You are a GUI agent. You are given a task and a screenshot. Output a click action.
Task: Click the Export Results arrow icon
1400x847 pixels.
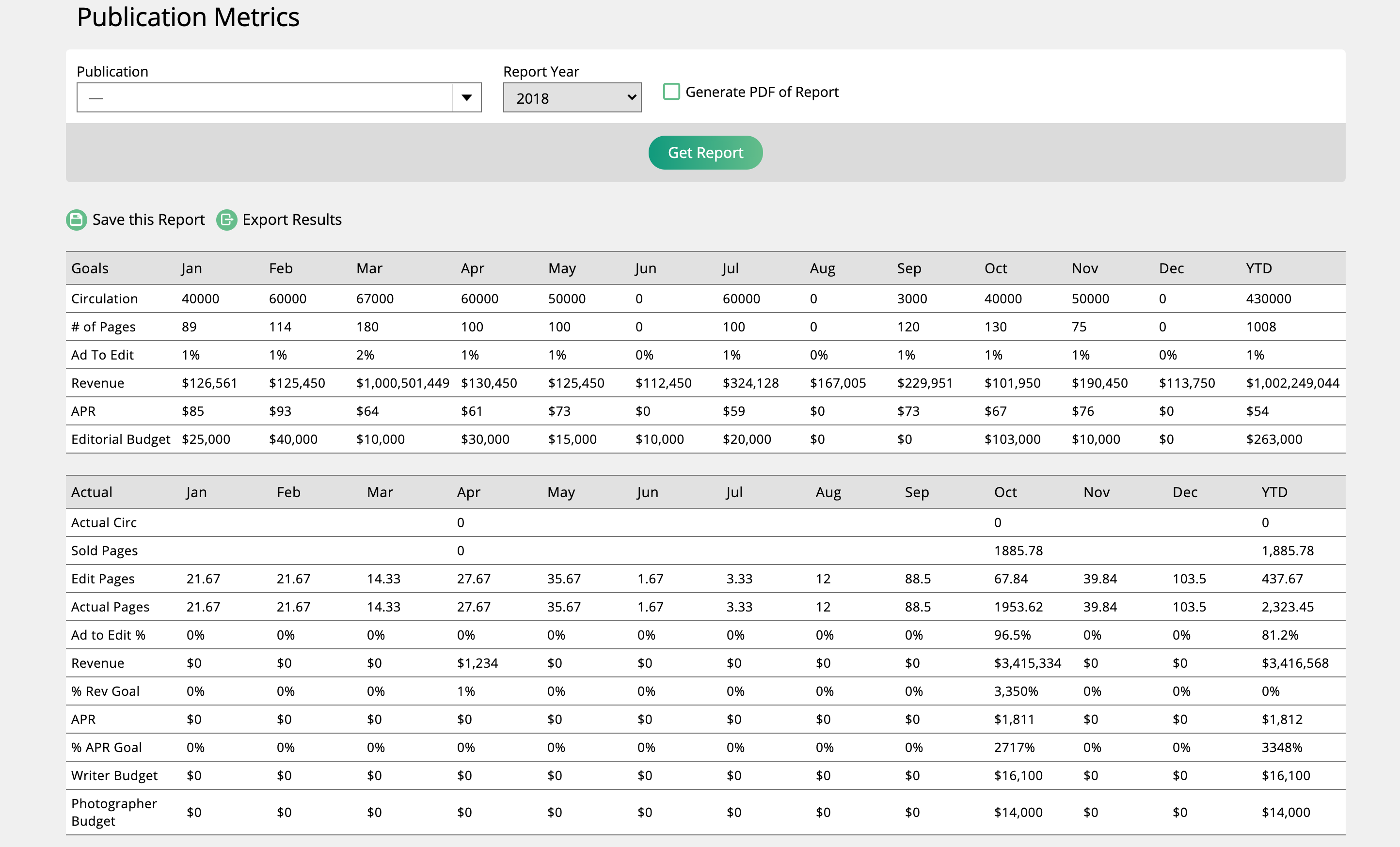point(226,220)
